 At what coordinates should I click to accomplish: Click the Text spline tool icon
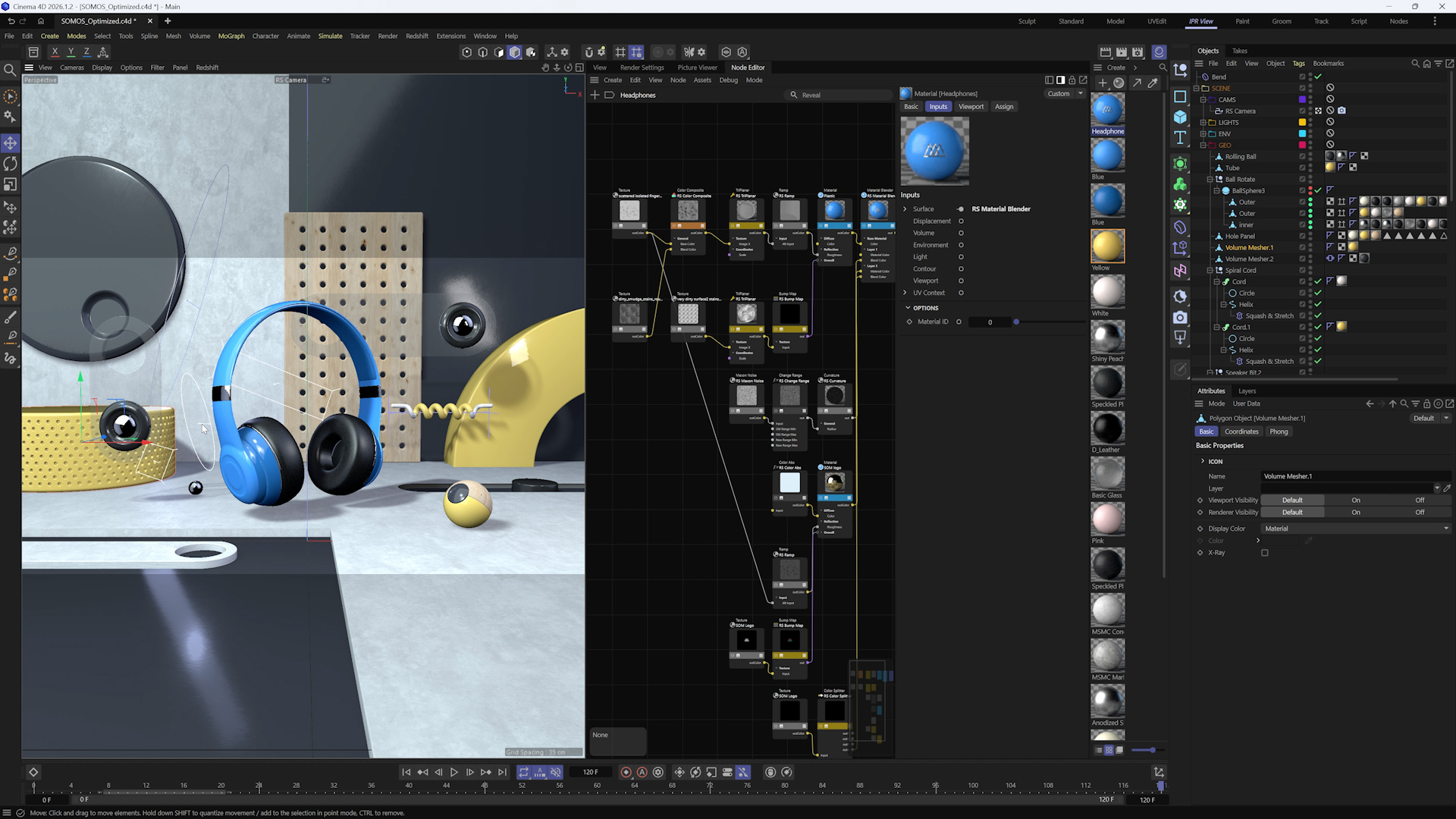click(x=1180, y=137)
